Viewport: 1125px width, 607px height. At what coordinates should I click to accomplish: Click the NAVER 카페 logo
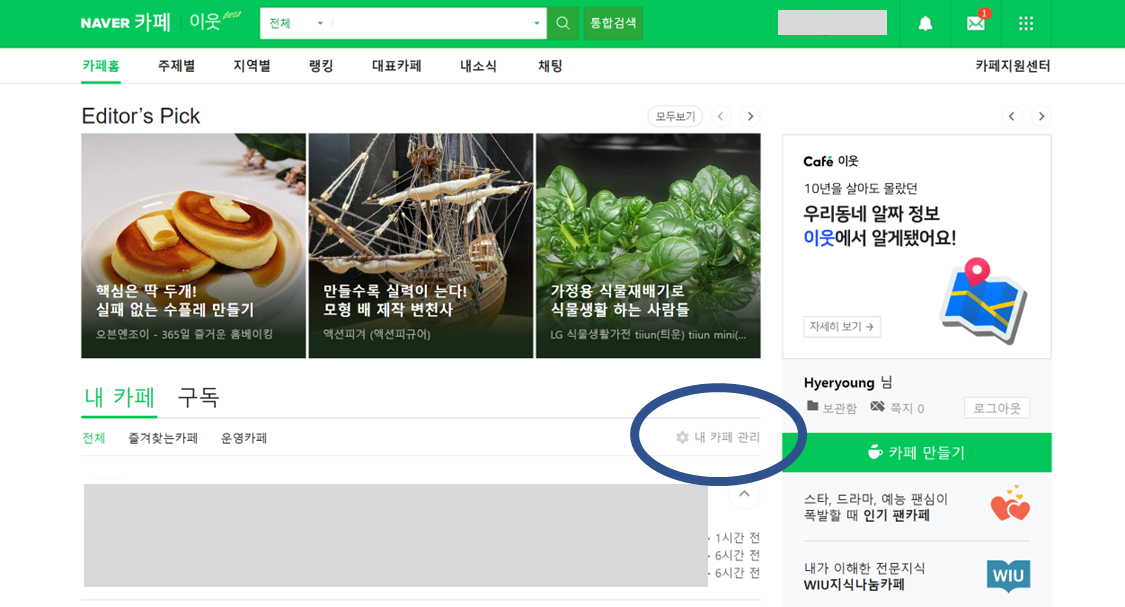click(126, 23)
